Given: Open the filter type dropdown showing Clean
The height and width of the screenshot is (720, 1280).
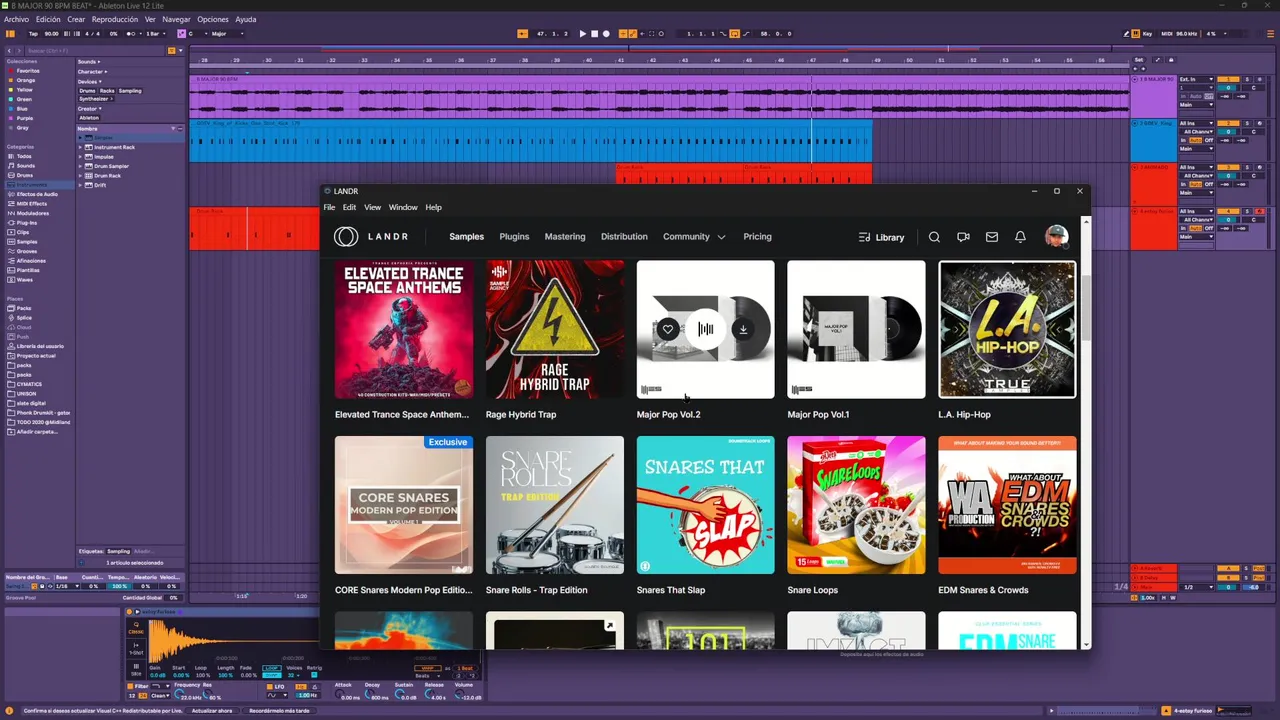Looking at the screenshot, I should (160, 695).
